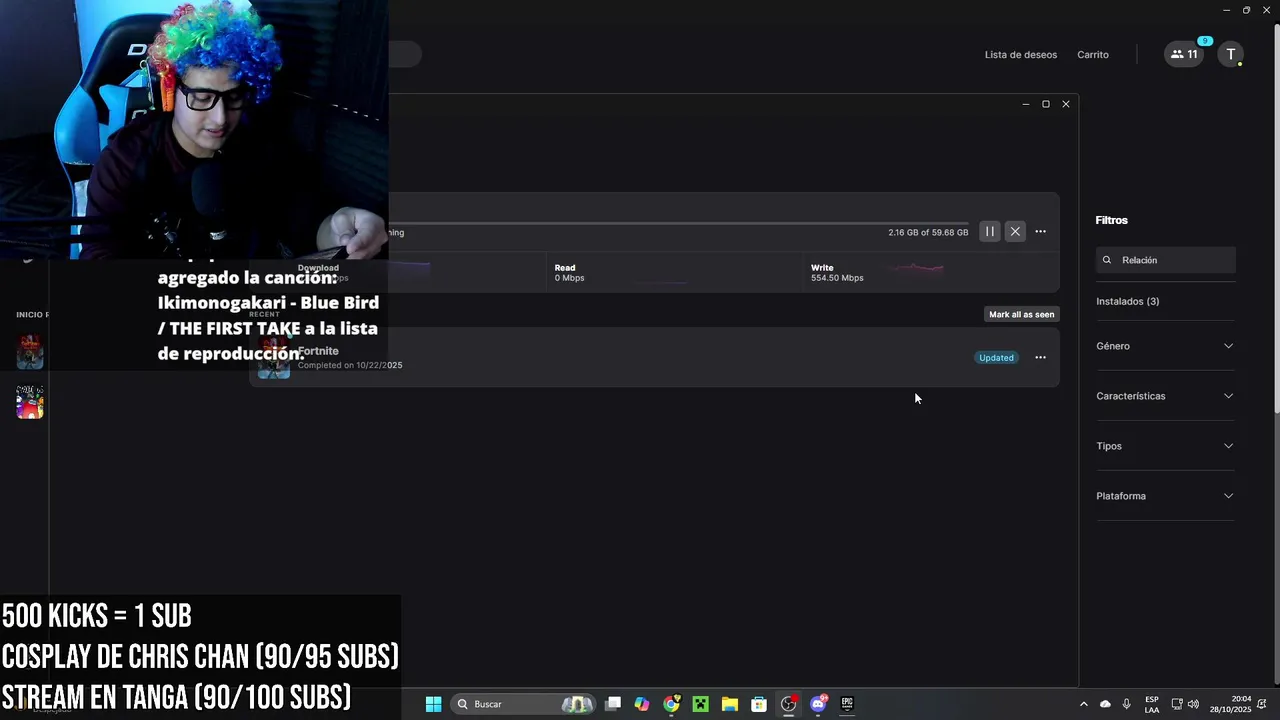The image size is (1280, 720).
Task: Click the second colorful game thumbnail in sidebar
Action: [x=30, y=402]
